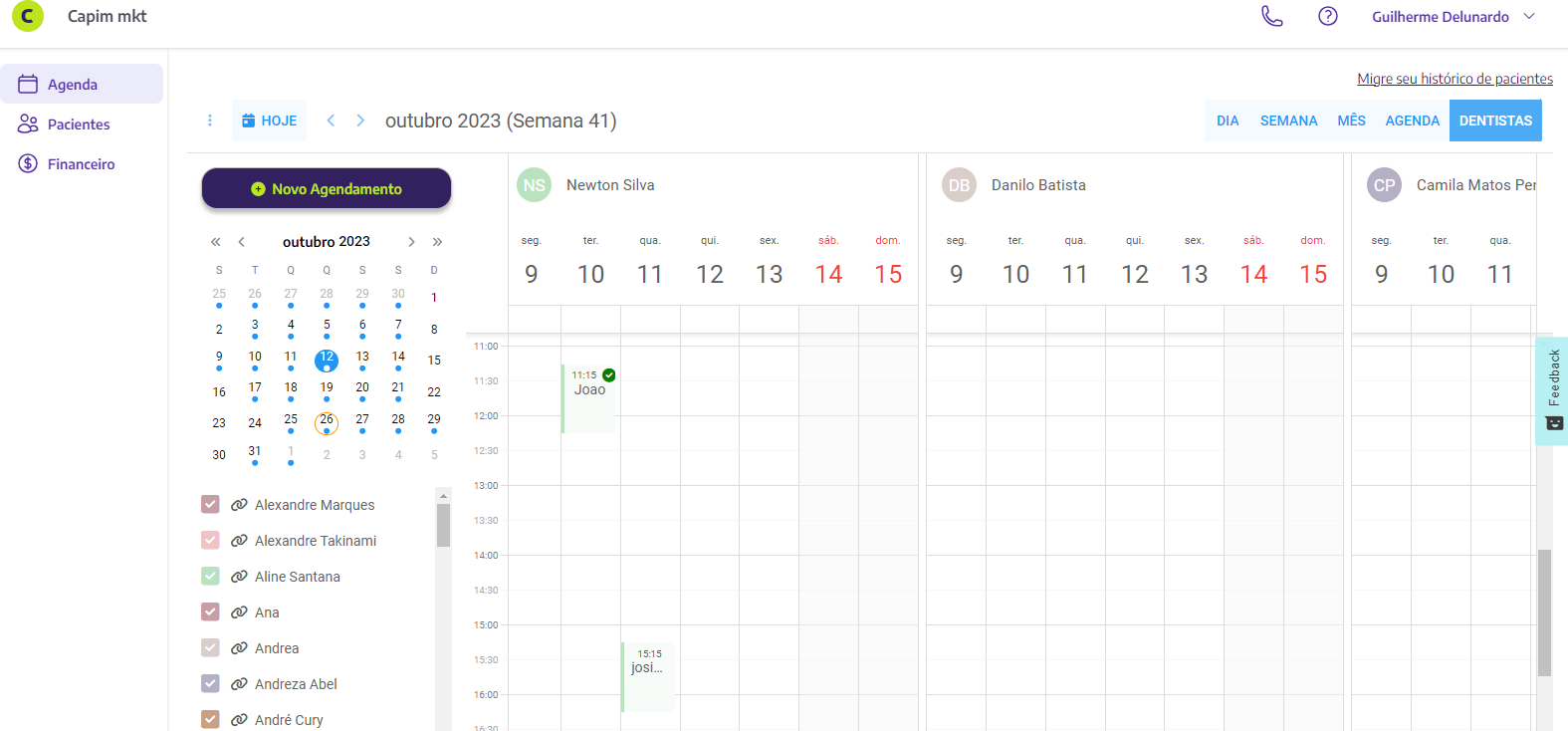Click link icon beside Ana
Screen dimensions: 1568x731
pos(239,612)
